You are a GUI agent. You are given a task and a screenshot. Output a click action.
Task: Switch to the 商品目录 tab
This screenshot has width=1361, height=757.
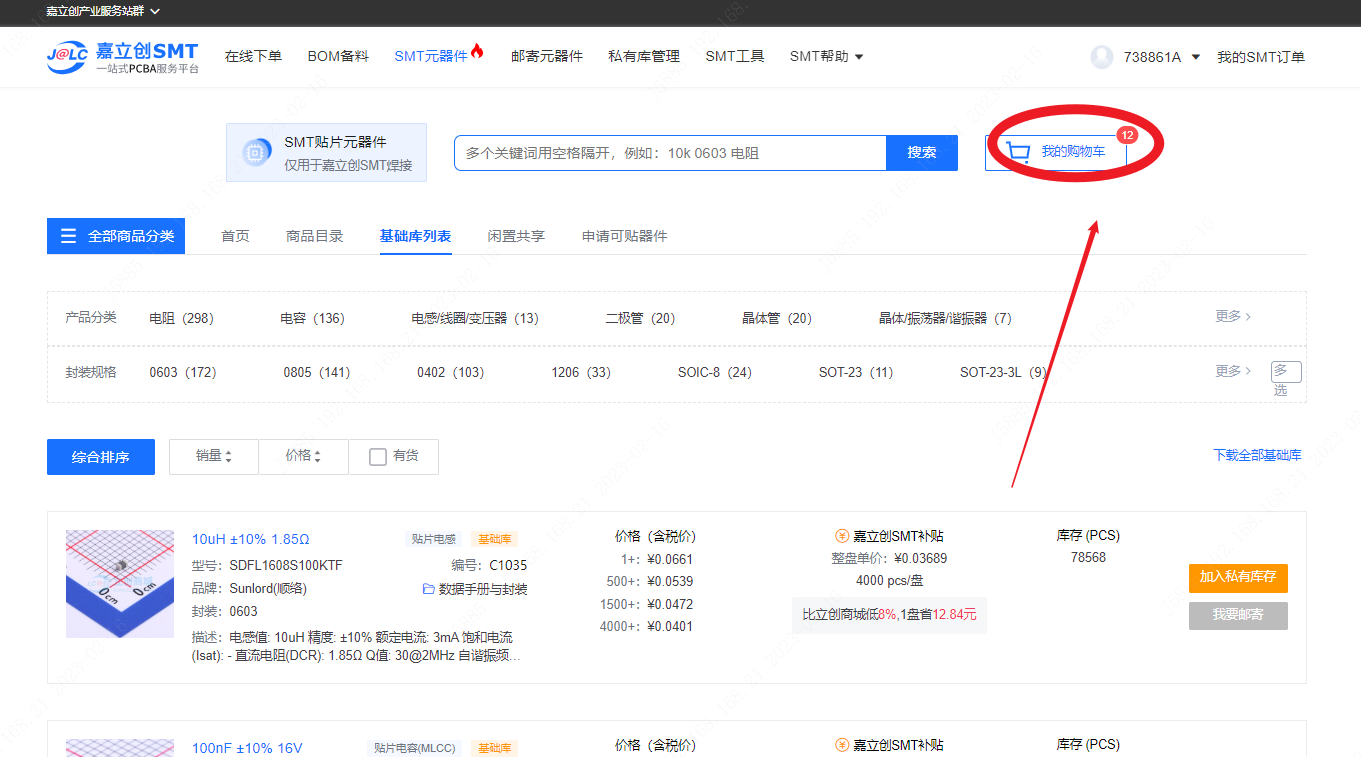(x=314, y=236)
